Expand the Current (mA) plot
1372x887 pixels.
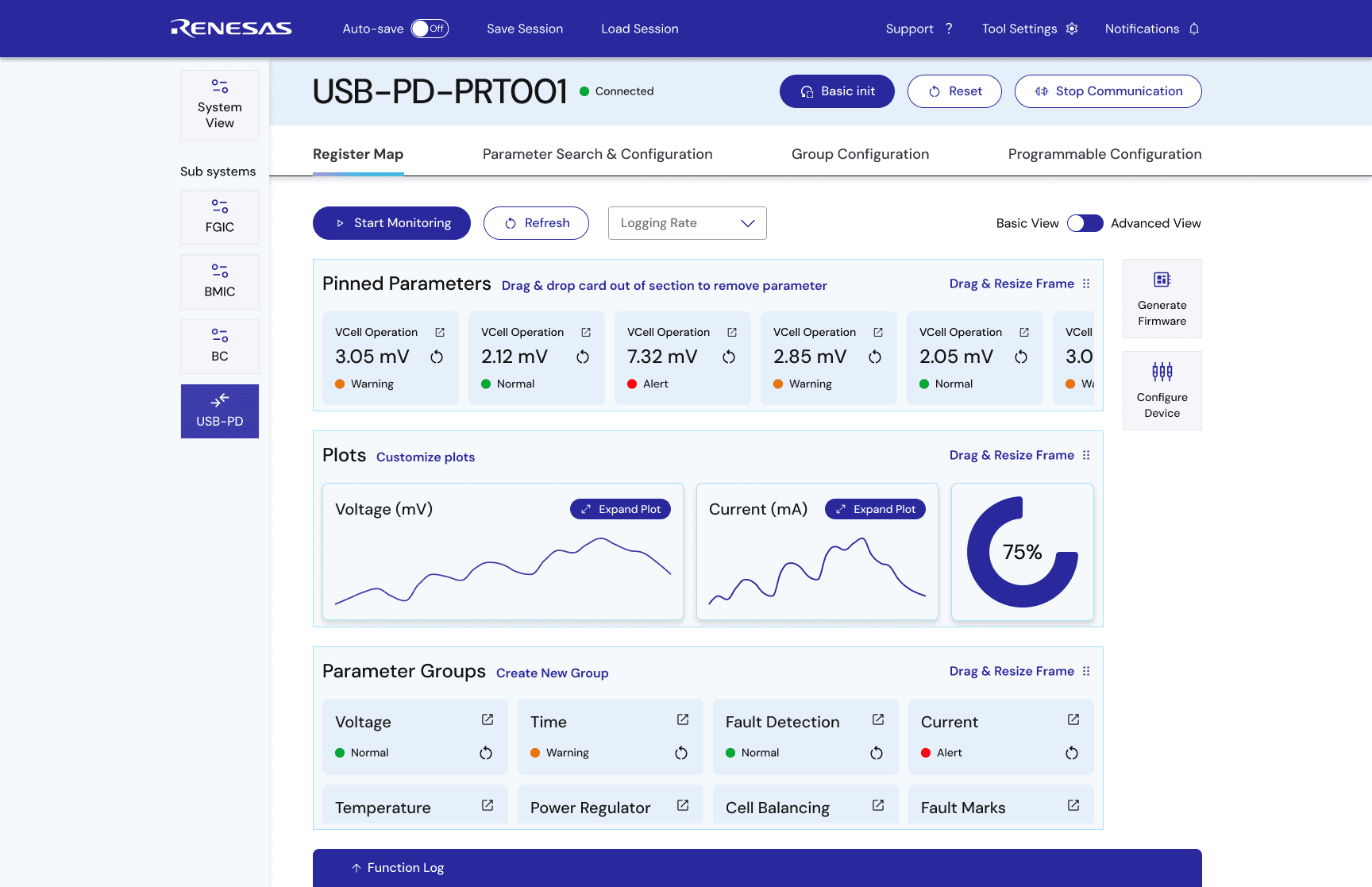[x=875, y=509]
